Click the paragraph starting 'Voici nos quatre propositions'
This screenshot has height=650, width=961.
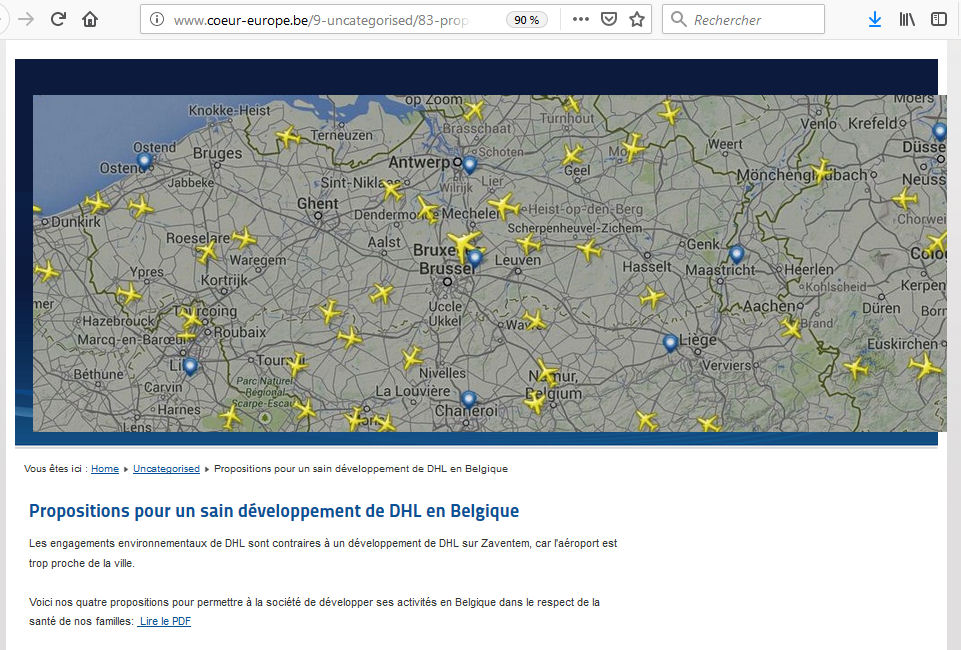click(x=314, y=611)
